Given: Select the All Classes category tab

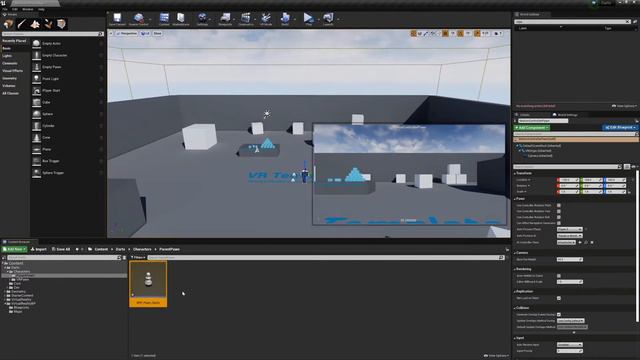Looking at the screenshot, I should point(11,93).
